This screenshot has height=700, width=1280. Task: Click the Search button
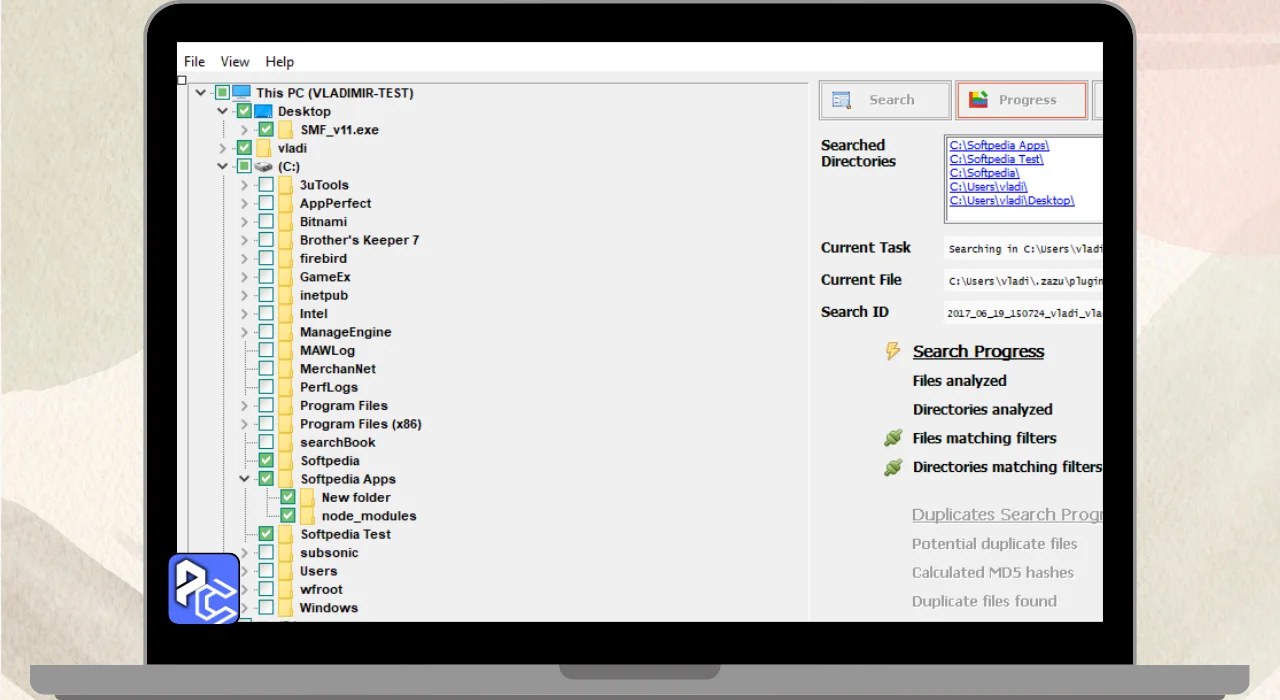(x=885, y=100)
